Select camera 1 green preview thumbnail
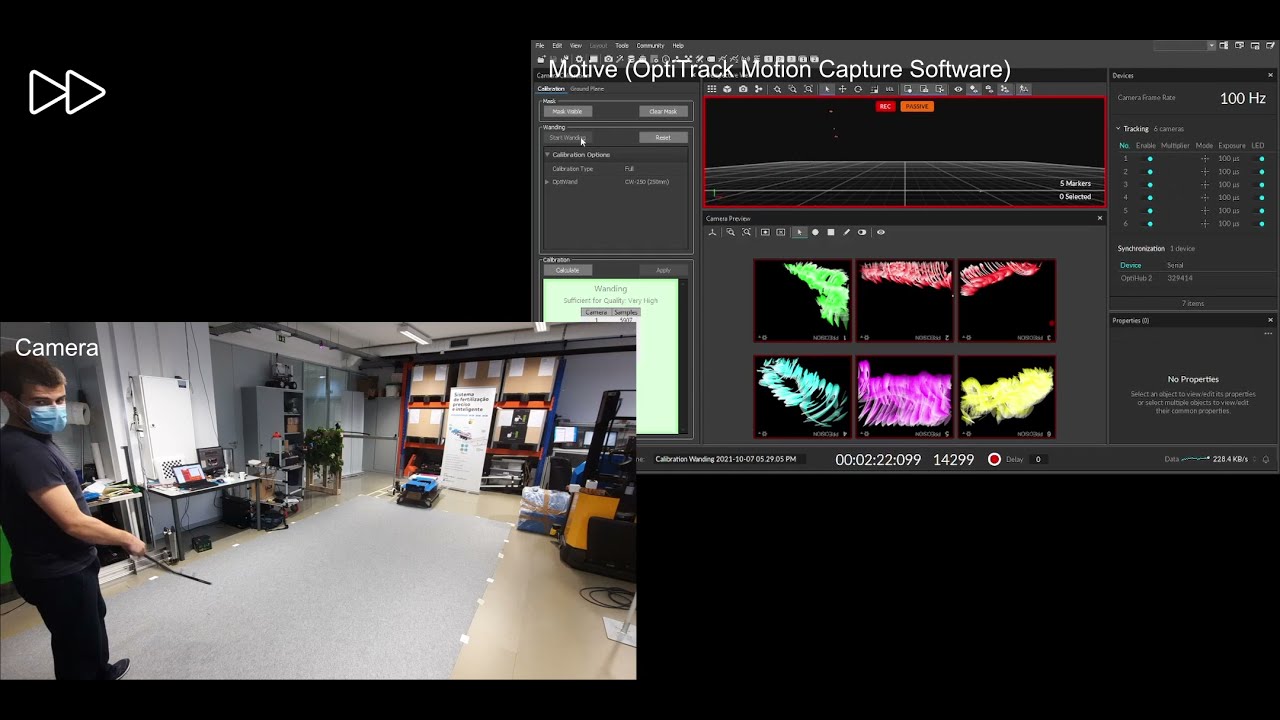Viewport: 1280px width, 720px height. (803, 301)
